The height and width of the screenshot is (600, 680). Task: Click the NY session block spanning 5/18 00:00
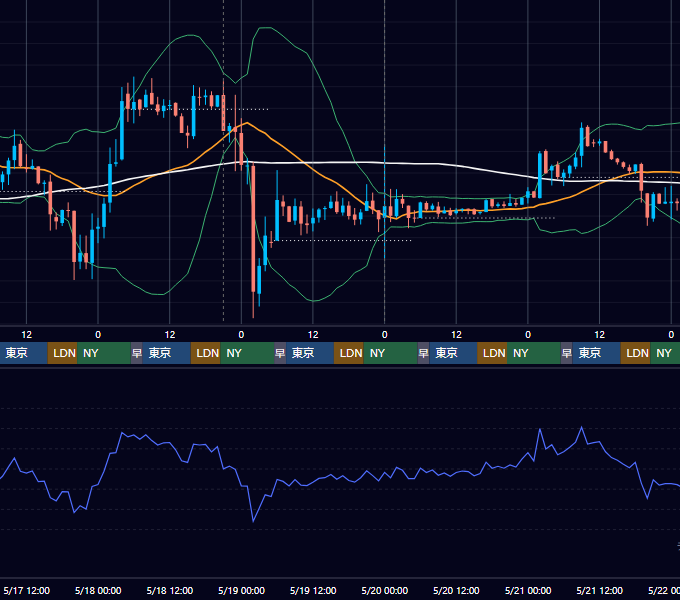click(104, 353)
